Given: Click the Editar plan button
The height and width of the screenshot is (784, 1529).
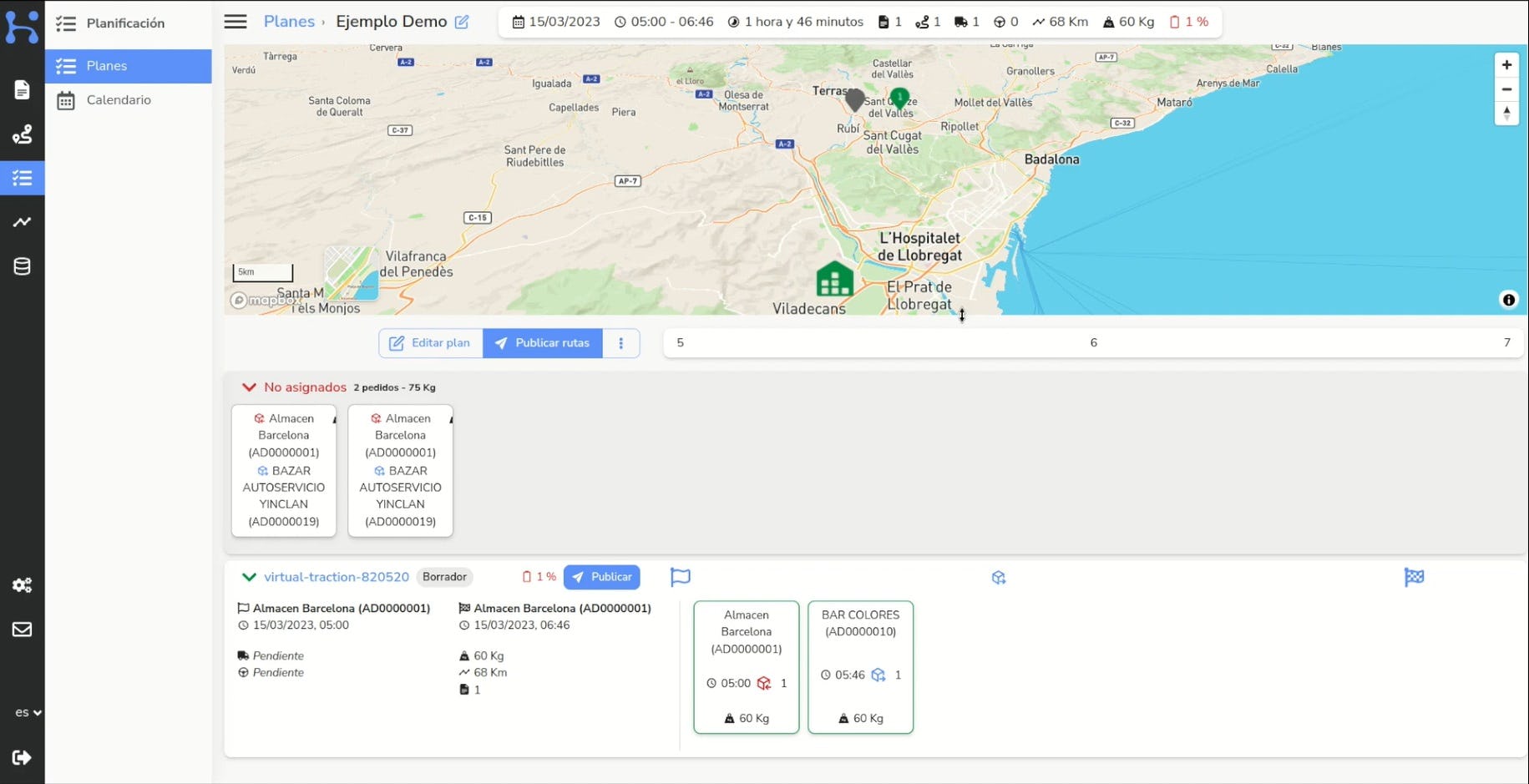Looking at the screenshot, I should [430, 342].
